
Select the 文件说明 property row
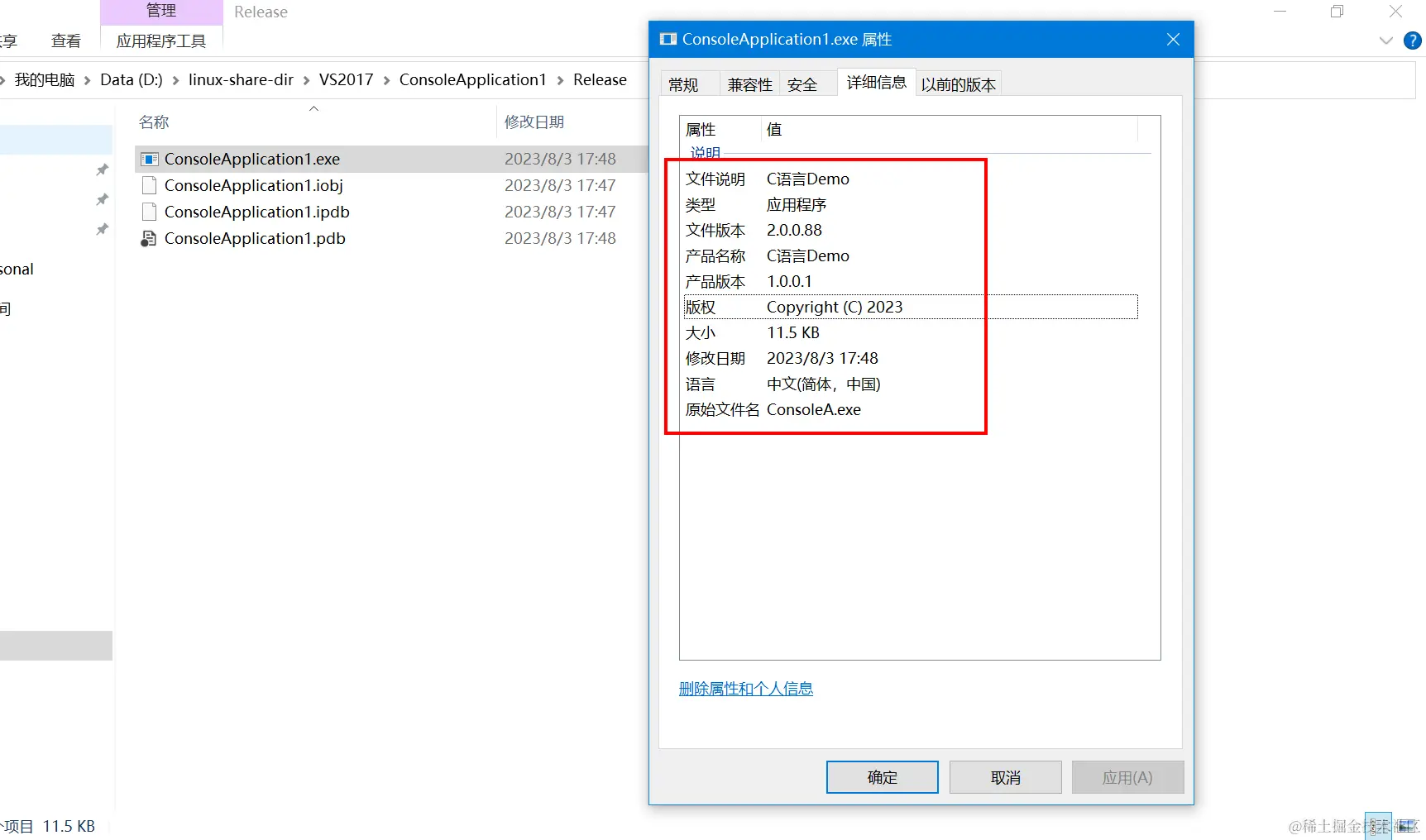click(x=911, y=179)
